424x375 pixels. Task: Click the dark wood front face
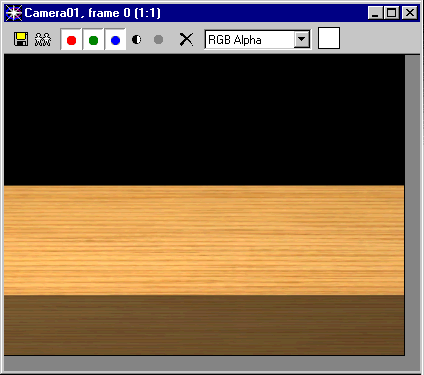[204, 325]
